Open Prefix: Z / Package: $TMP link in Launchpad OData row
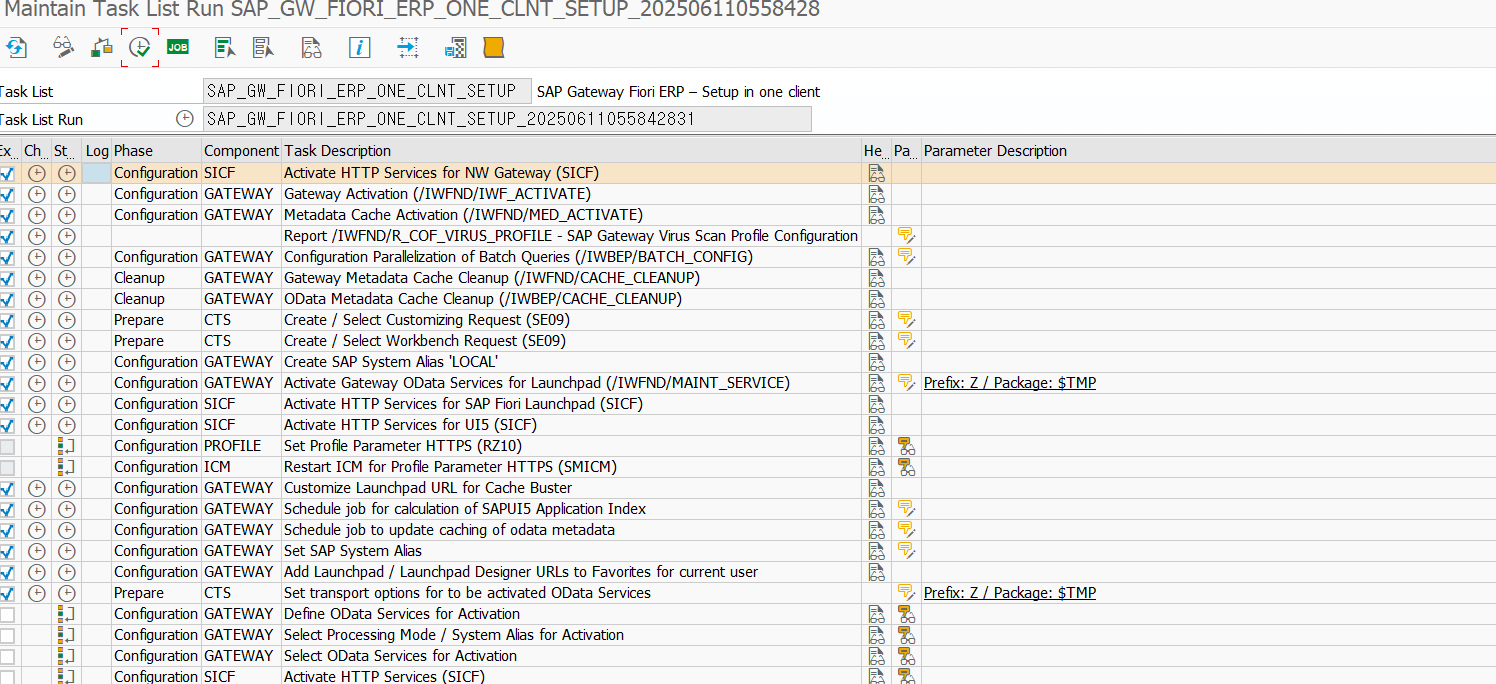This screenshot has height=684, width=1496. coord(1010,383)
